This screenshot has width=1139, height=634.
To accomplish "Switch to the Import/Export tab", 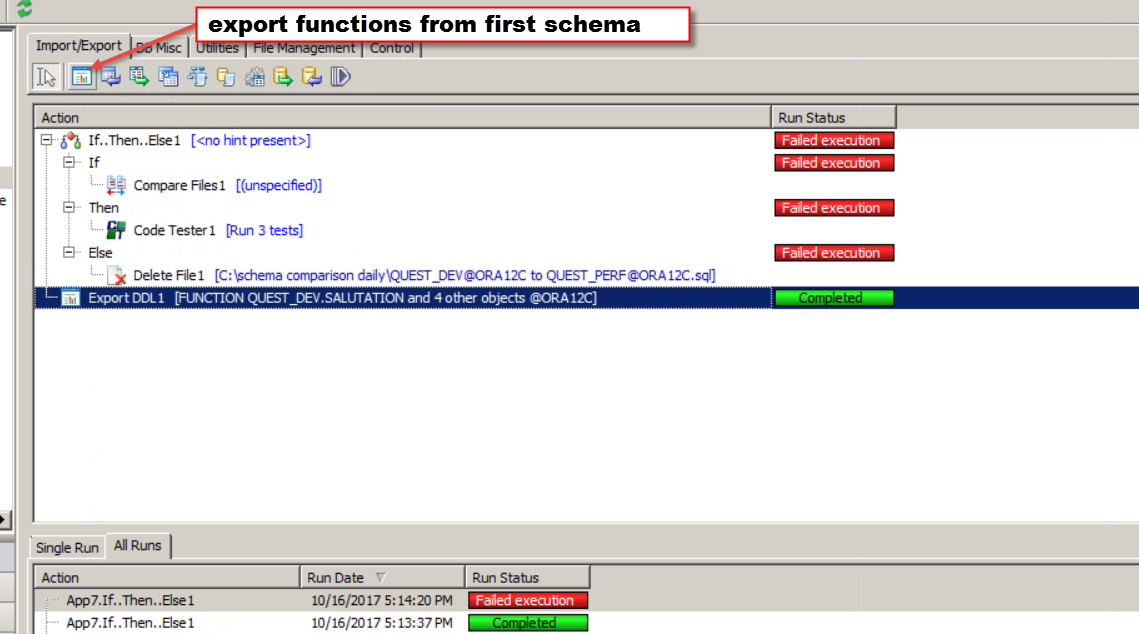I will pyautogui.click(x=78, y=45).
